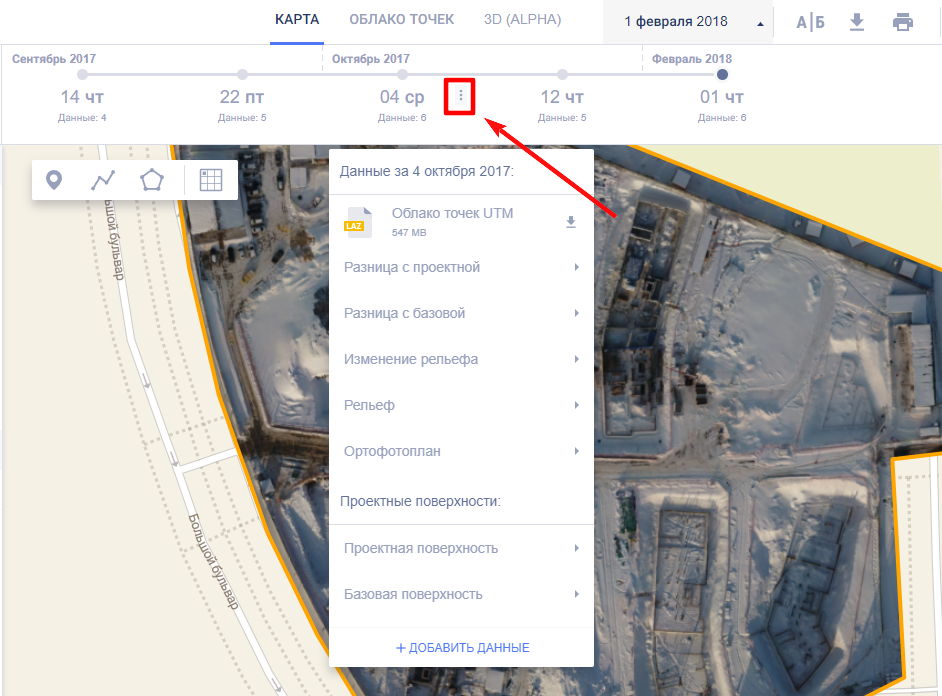The image size is (942, 696).
Task: Expand Разница с проектной submenu
Action: click(x=461, y=267)
